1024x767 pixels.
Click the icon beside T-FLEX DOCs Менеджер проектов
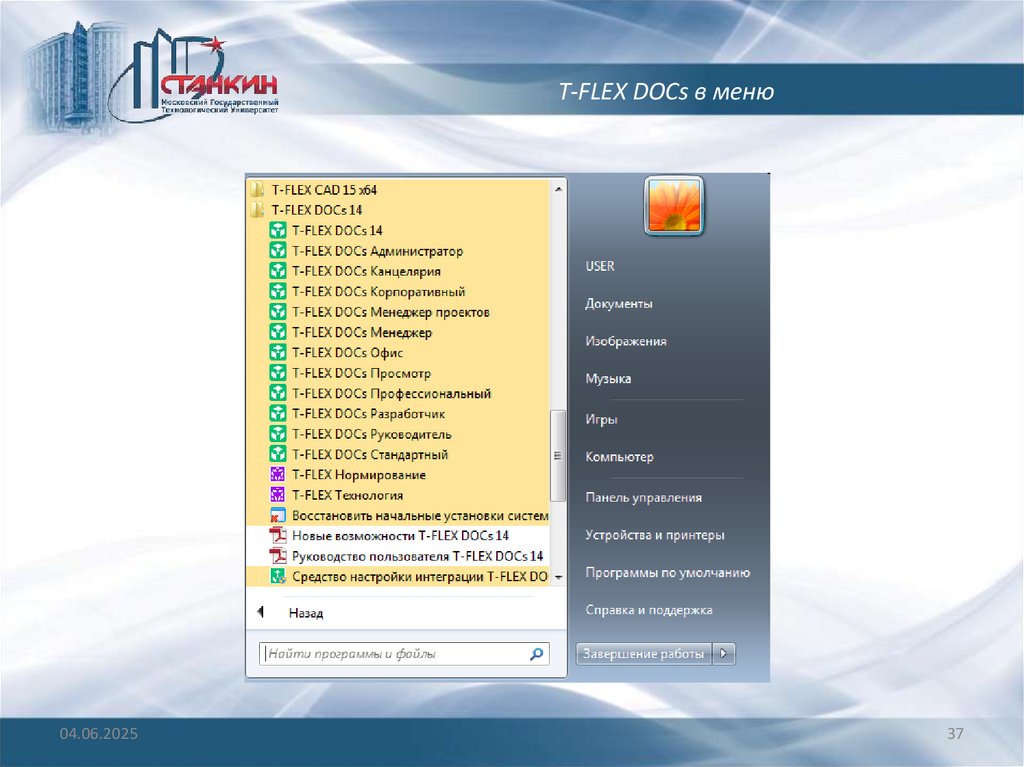click(278, 312)
